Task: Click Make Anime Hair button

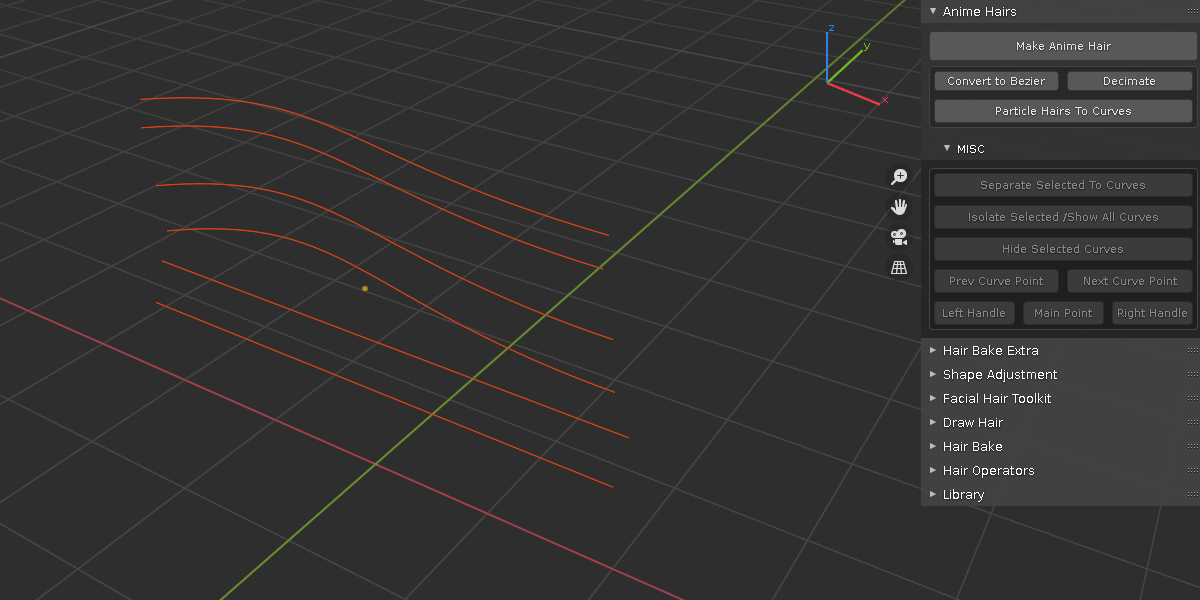Action: click(x=1063, y=46)
